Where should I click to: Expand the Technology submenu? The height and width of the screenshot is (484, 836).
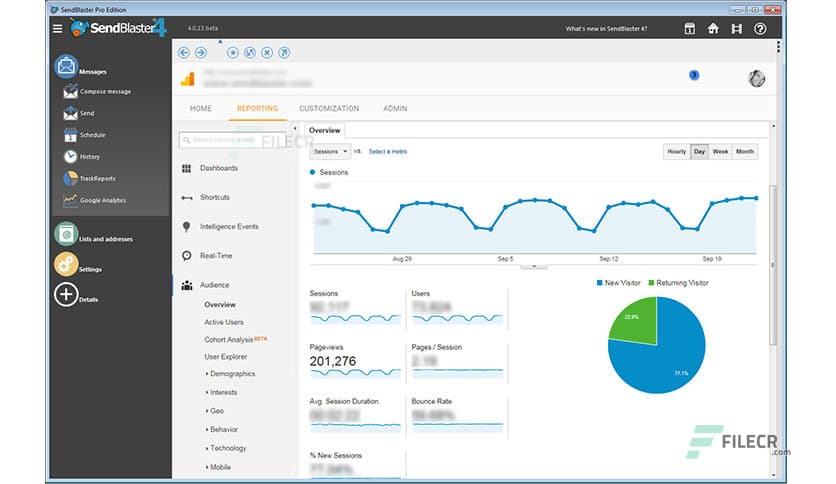coord(226,448)
